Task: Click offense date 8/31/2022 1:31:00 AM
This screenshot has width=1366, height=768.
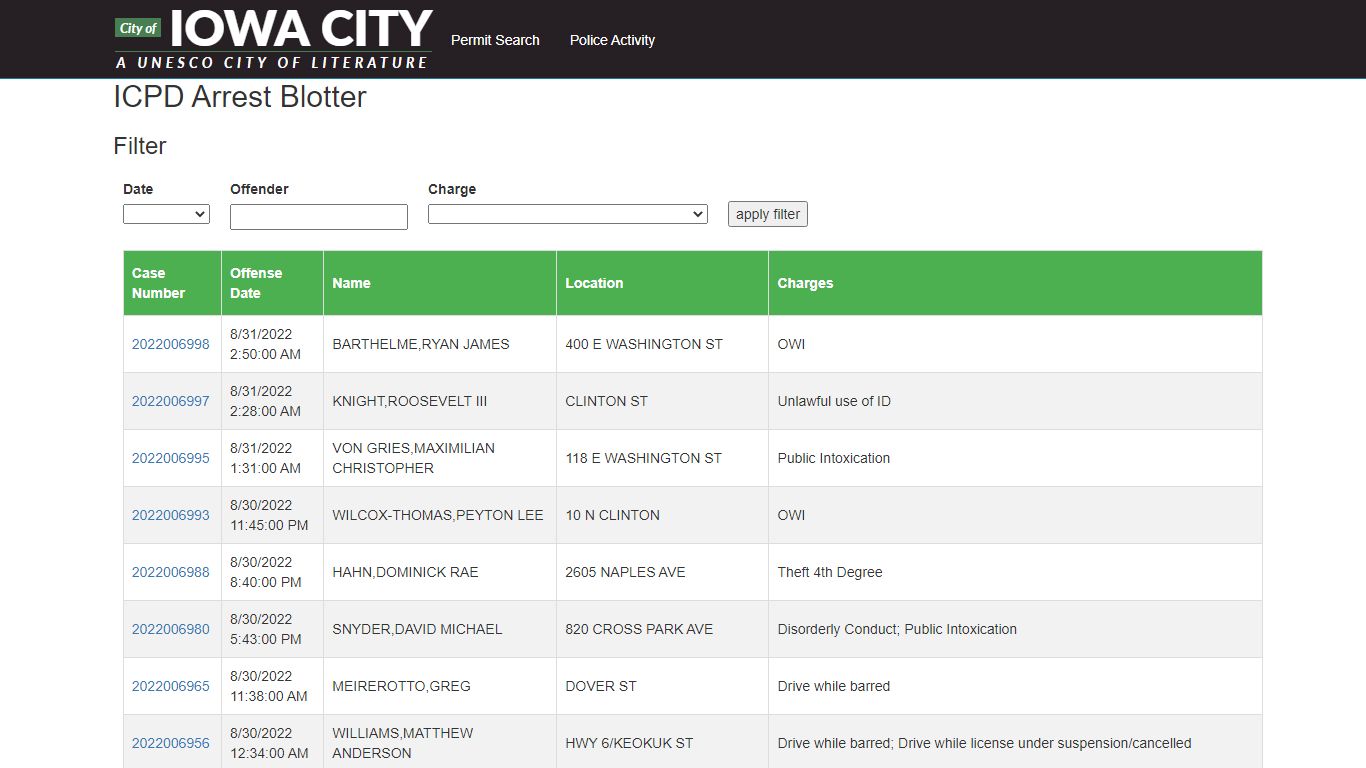Action: (x=265, y=458)
